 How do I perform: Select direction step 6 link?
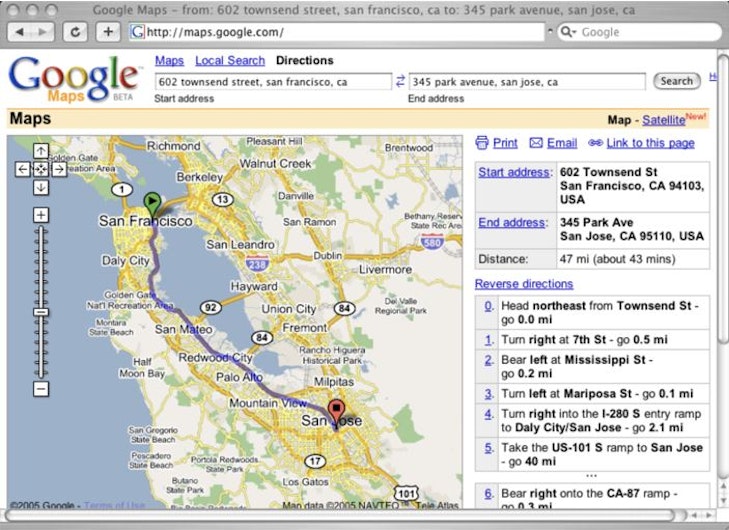[x=488, y=494]
